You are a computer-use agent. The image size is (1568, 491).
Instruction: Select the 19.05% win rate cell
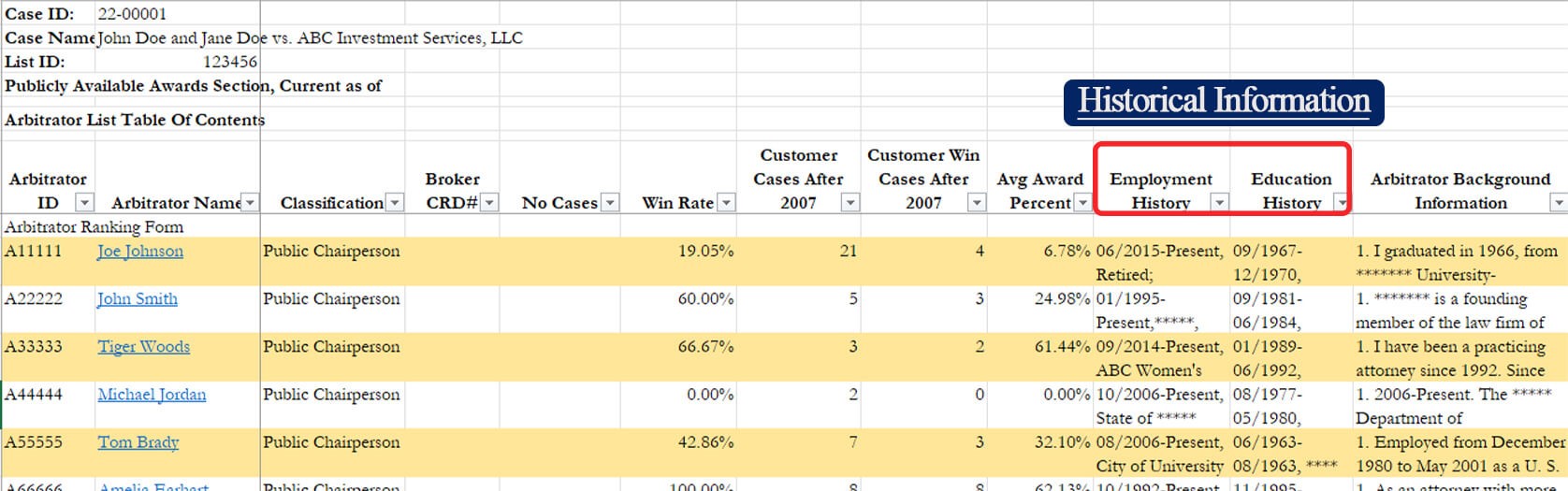click(678, 262)
